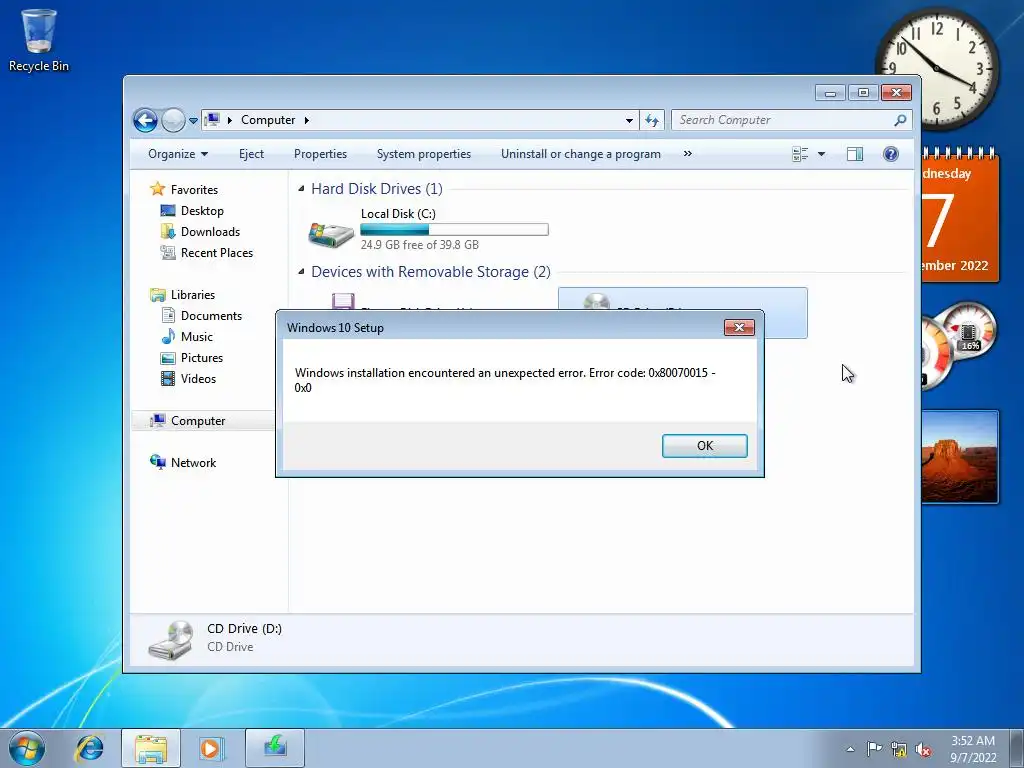Select the CD Drive item in file list
The width and height of the screenshot is (1024, 768).
coord(682,300)
